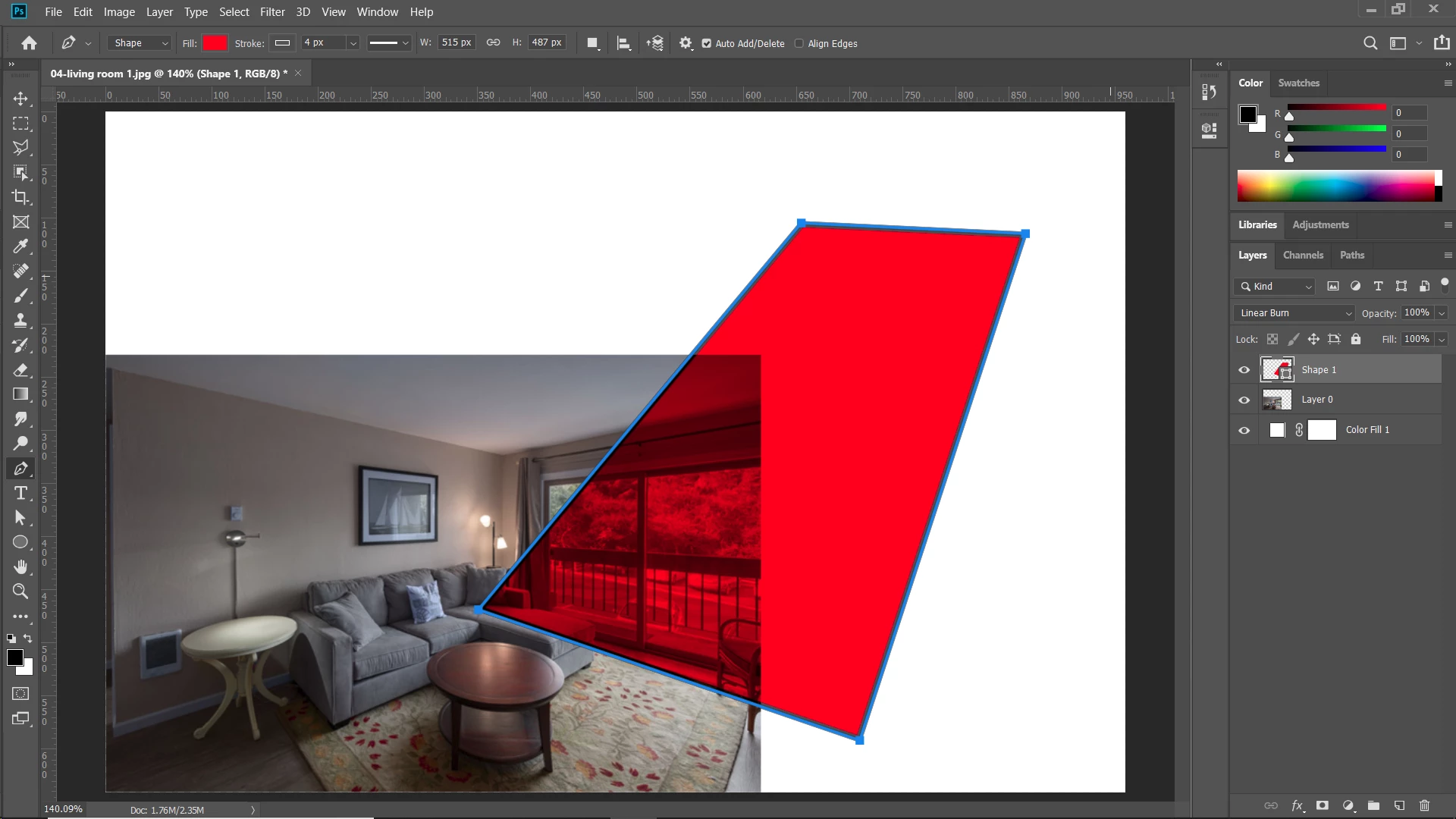Select the Crop tool
Screen dimensions: 1456x819
(20, 197)
